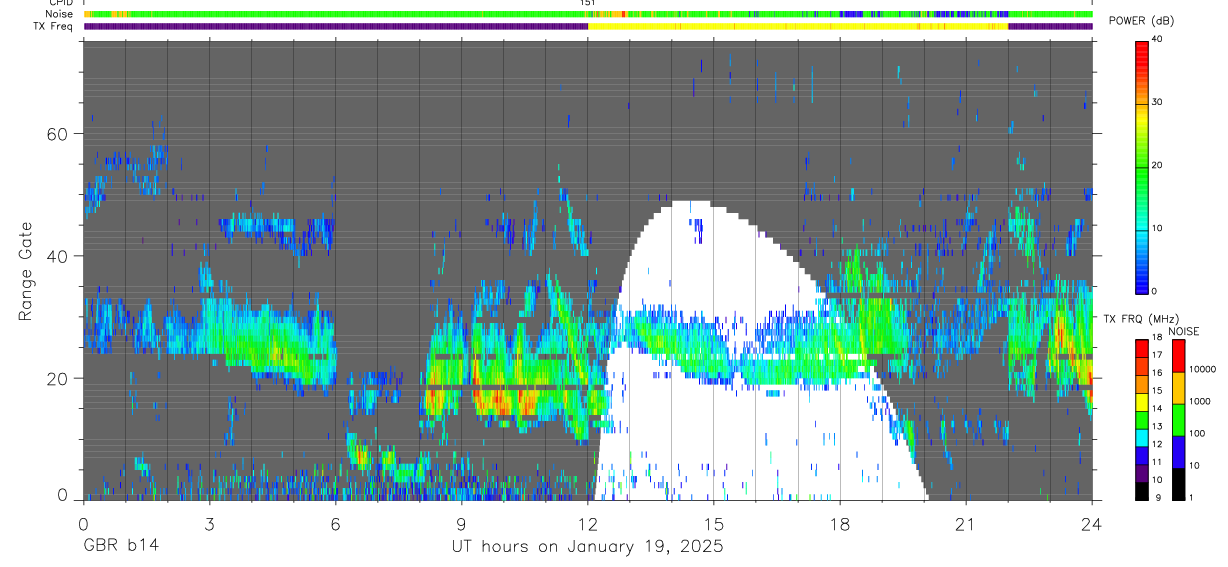
Task: Click the x-axis tick label '21'
Action: (965, 523)
